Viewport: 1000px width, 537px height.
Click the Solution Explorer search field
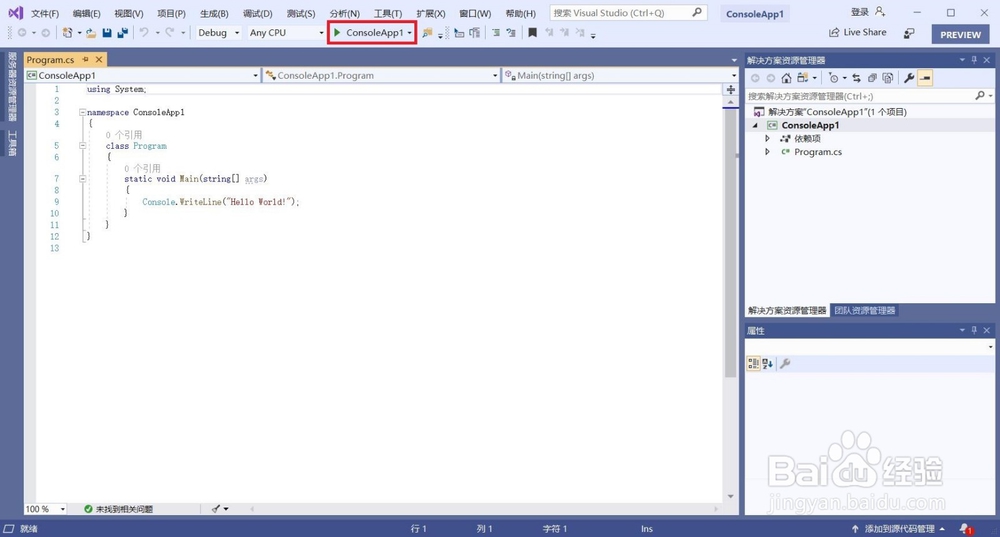tap(869, 96)
